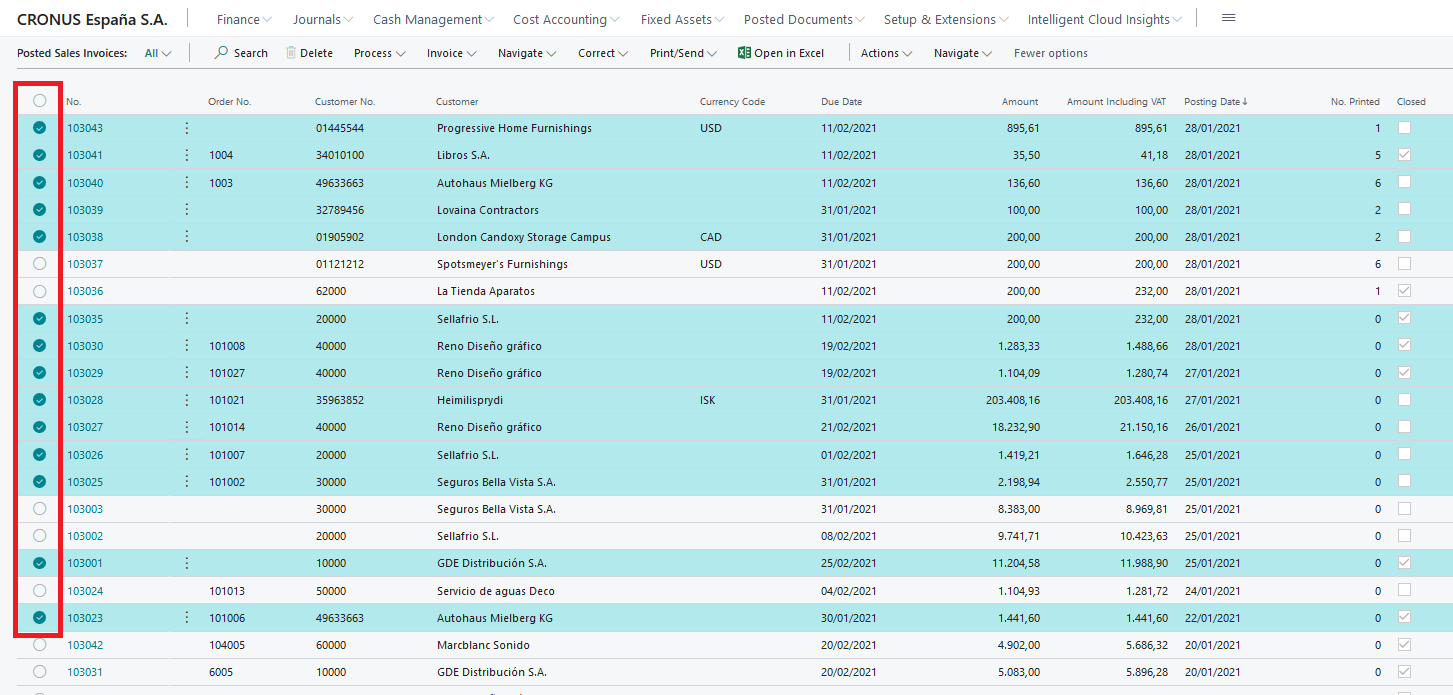Click currency code ISK cell
1453x695 pixels.
click(x=708, y=400)
